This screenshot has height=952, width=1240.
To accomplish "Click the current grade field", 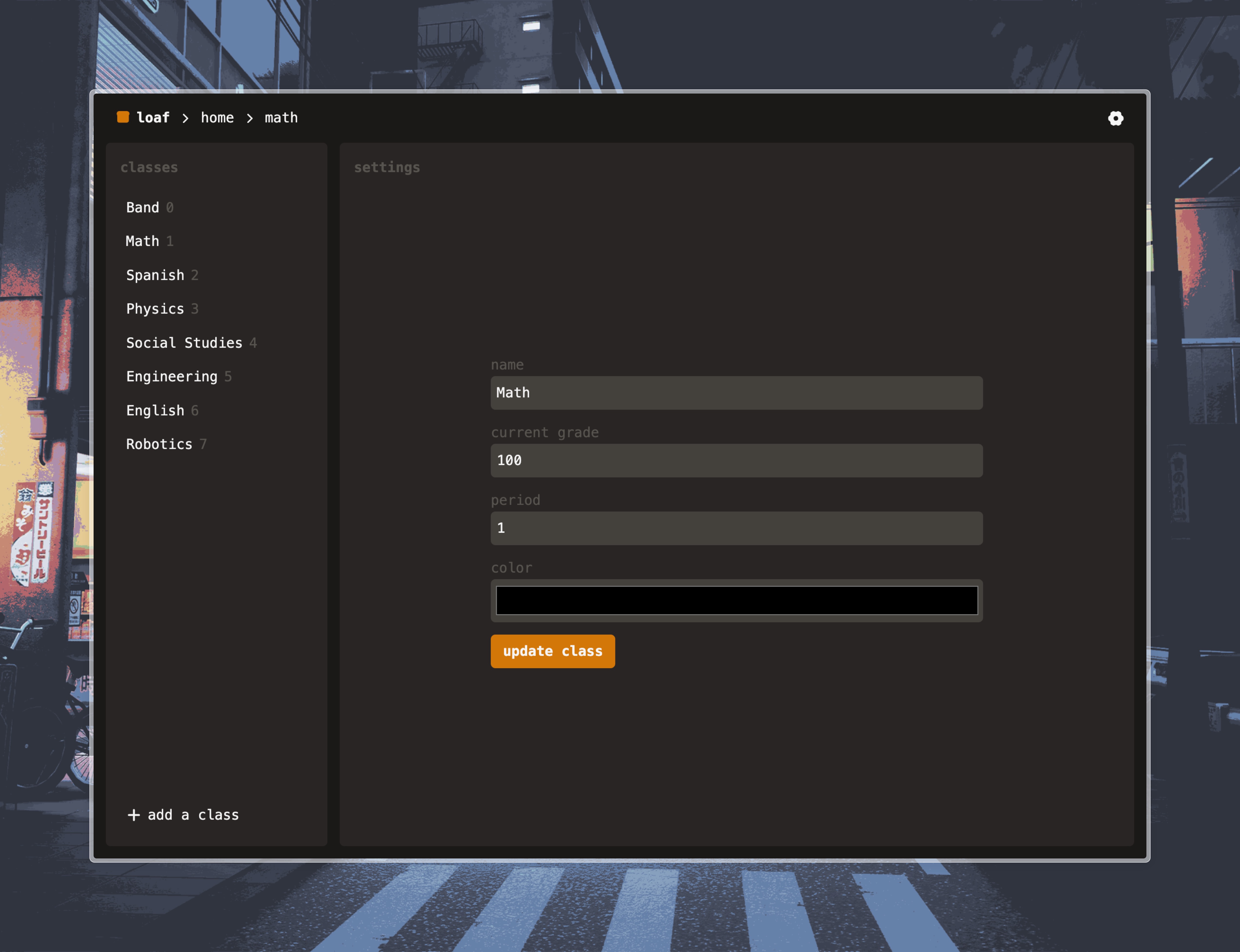I will click(x=736, y=461).
